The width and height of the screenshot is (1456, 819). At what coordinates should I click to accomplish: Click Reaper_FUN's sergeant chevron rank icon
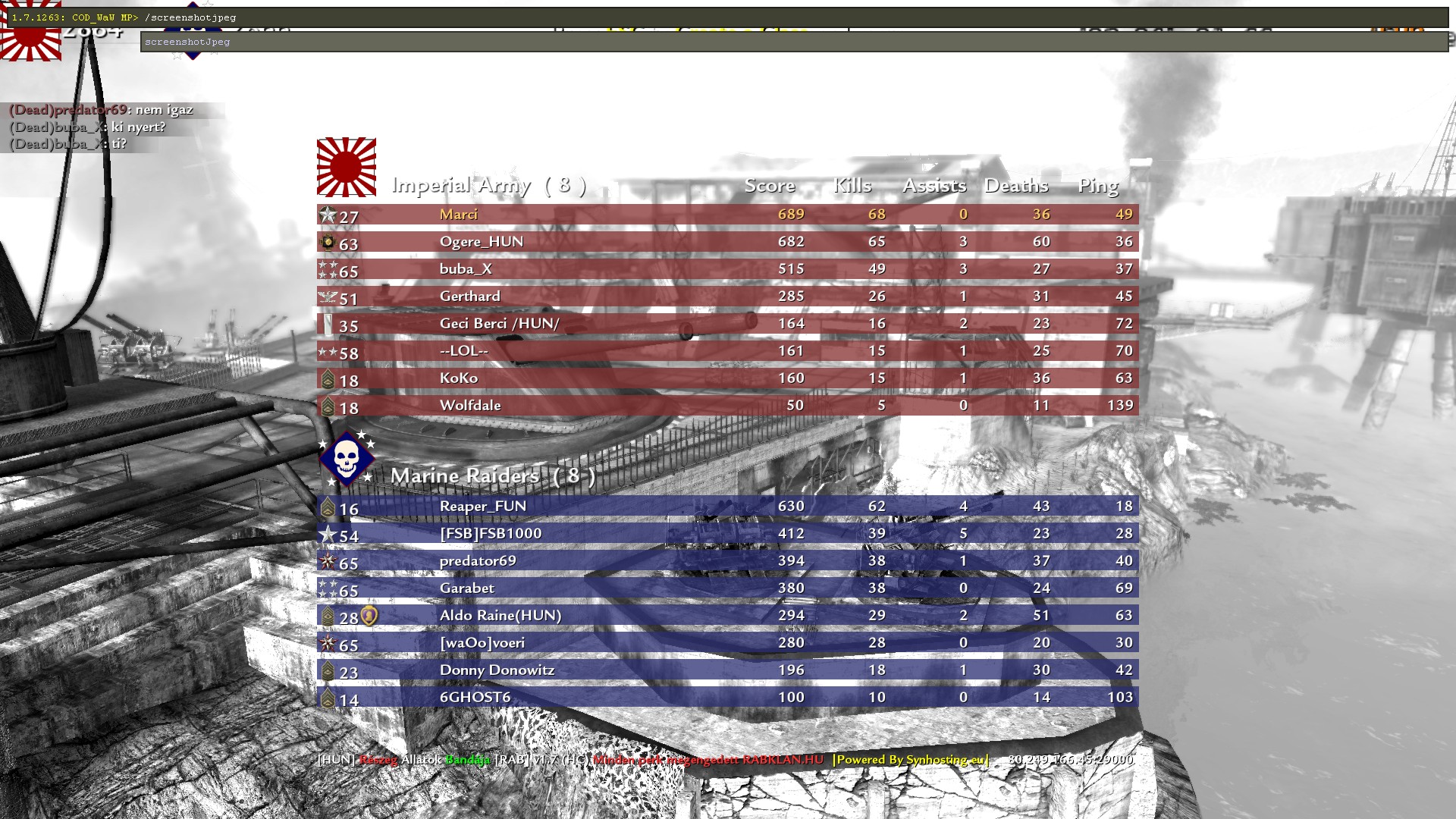tap(327, 507)
